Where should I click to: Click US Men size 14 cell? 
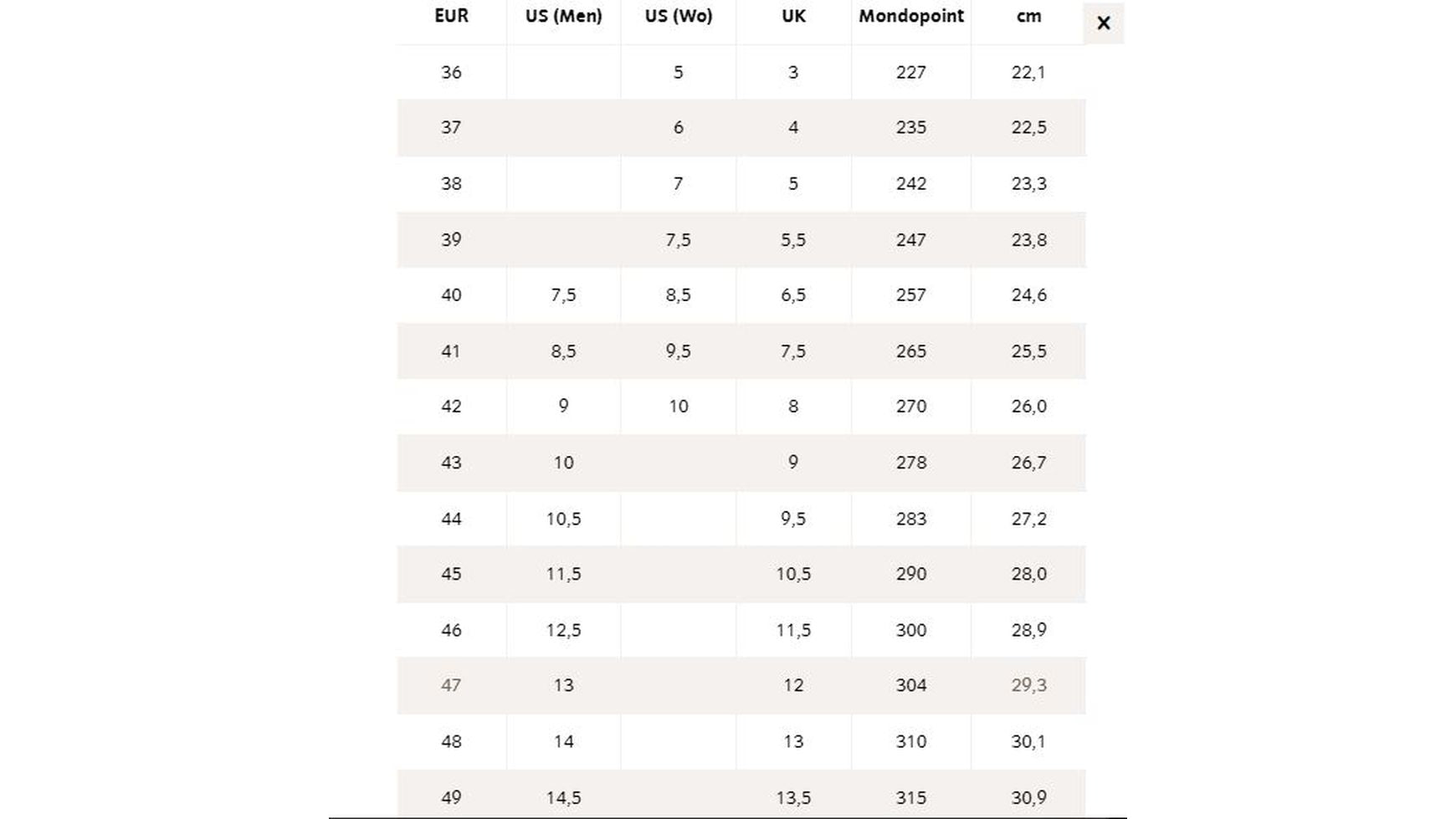(563, 741)
